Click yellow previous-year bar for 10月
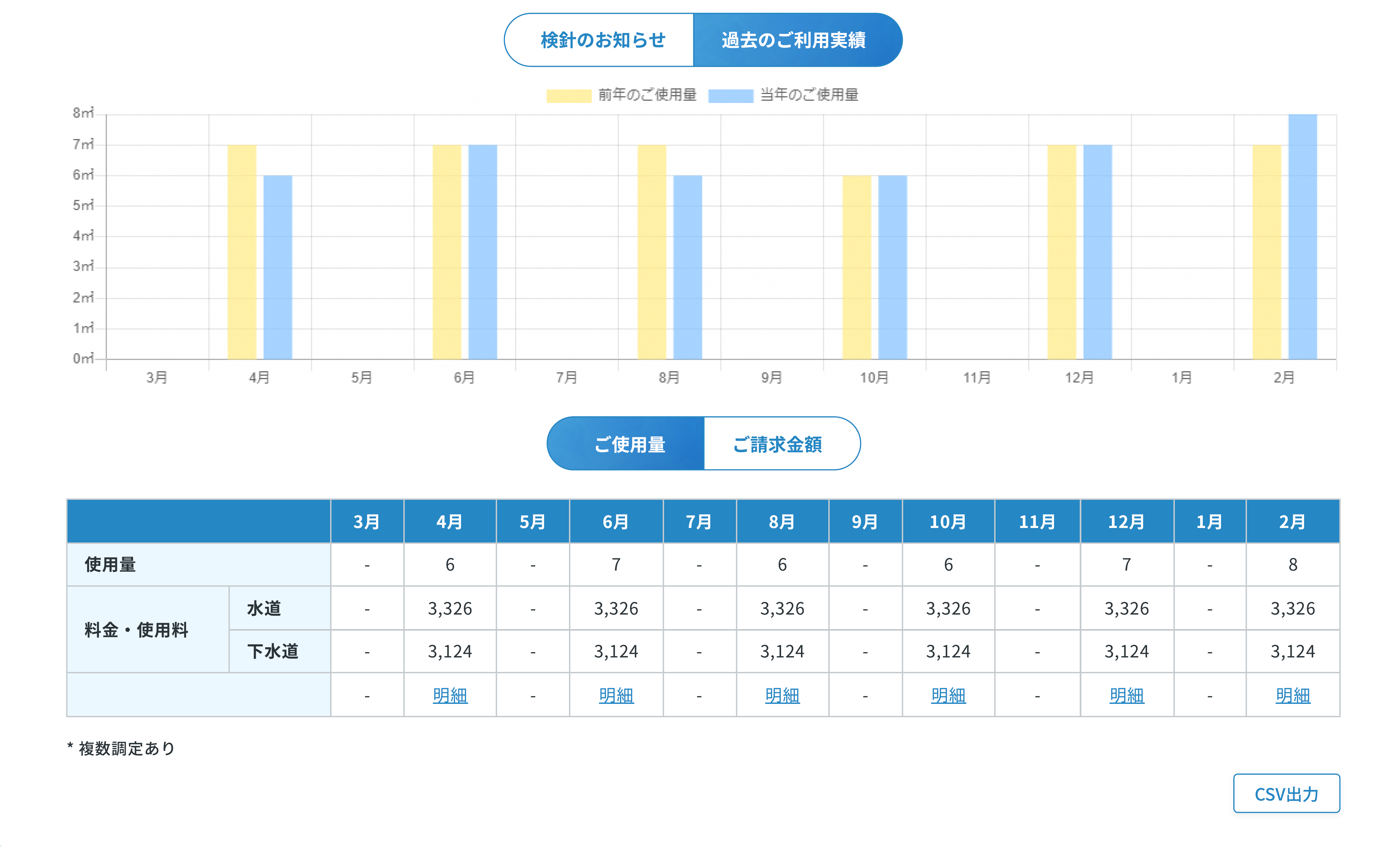 coord(857,268)
